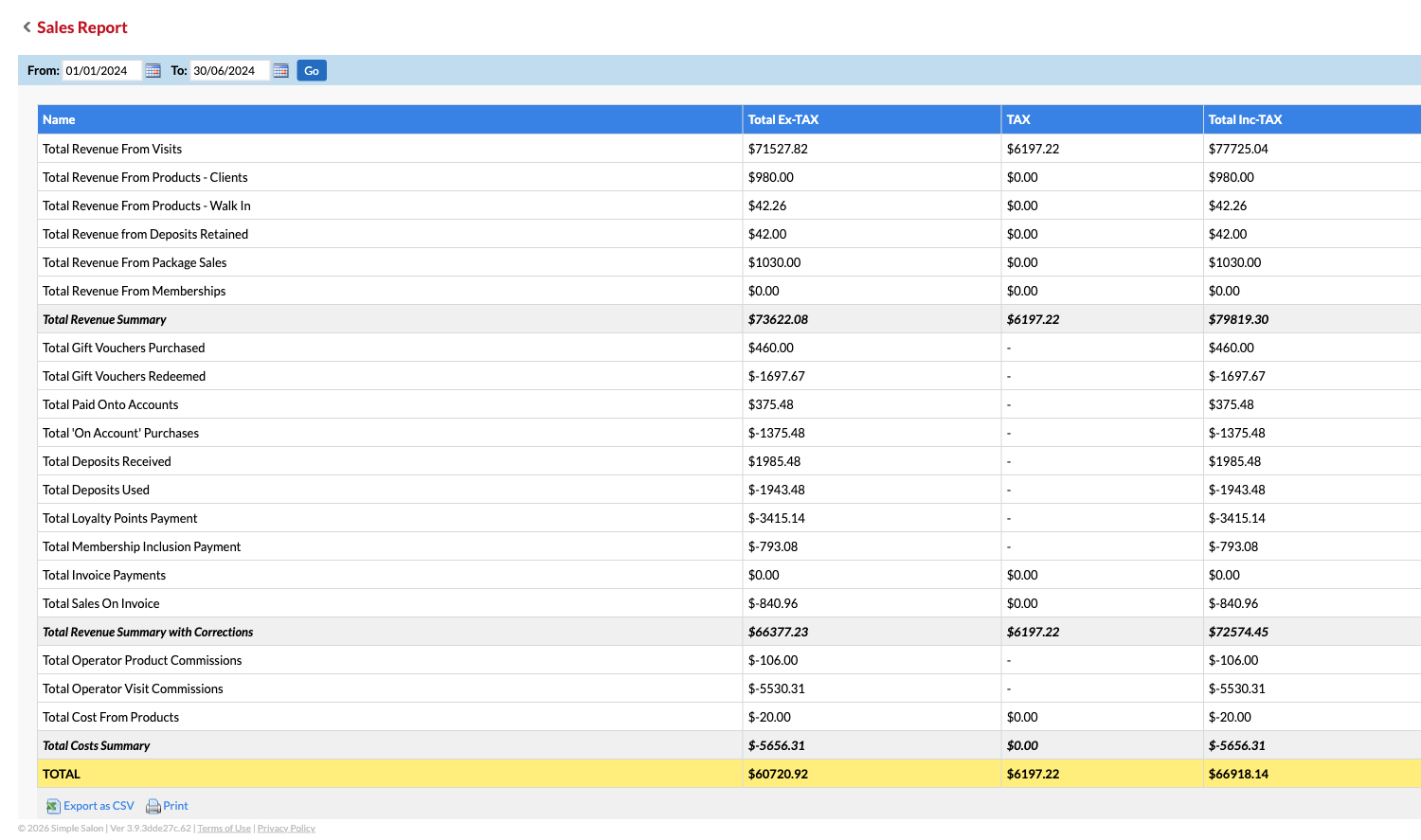Screen dimensions: 1421x840
Task: Run the report with the Go button
Action: (310, 70)
